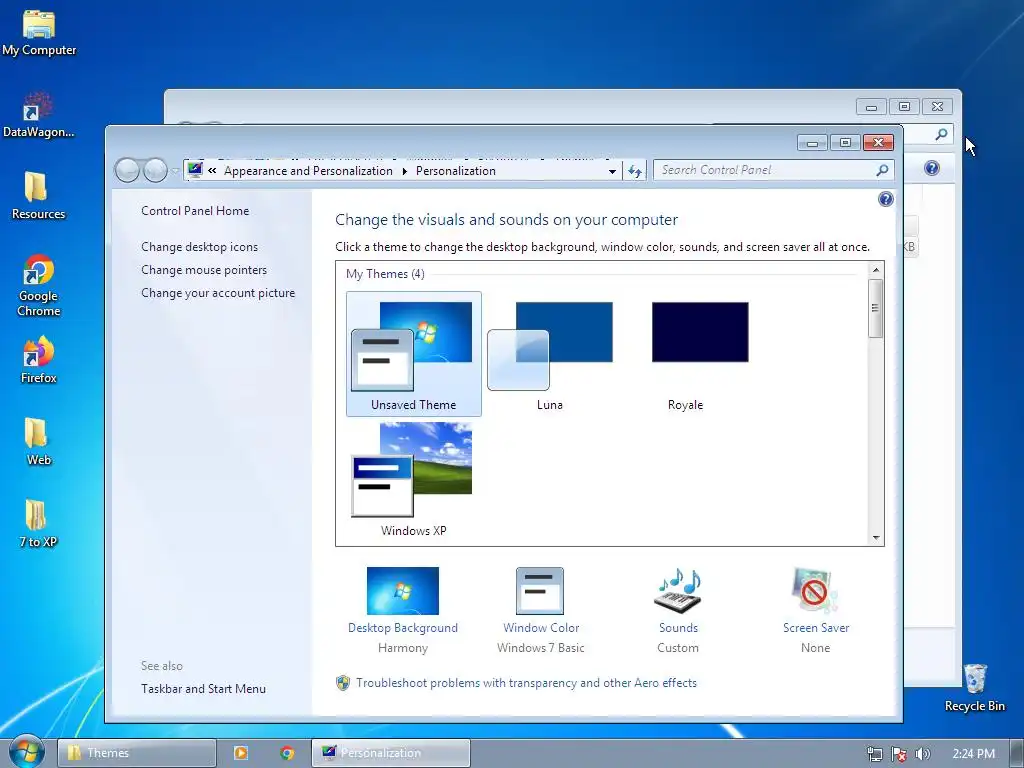Viewport: 1024px width, 768px height.
Task: Open the recent pages dropdown beside nav buttons
Action: [x=175, y=171]
